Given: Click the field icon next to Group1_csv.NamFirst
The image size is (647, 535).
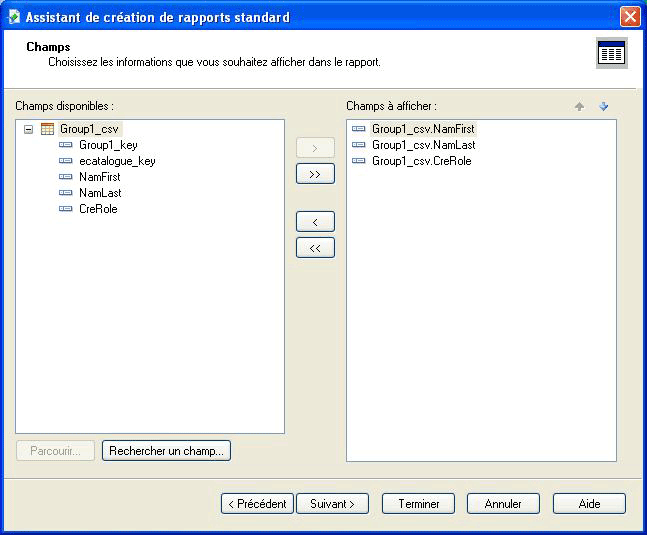Looking at the screenshot, I should click(x=359, y=129).
